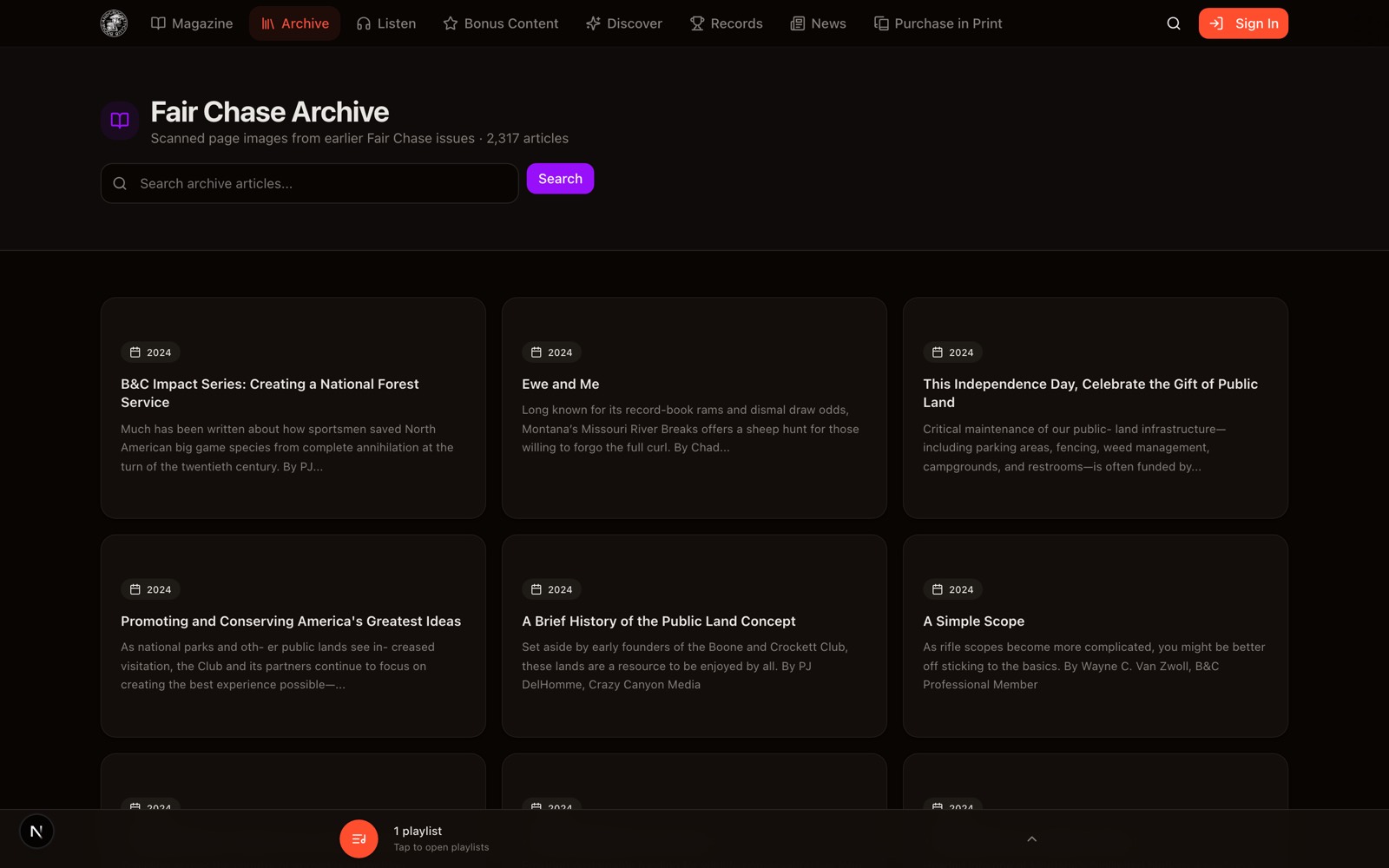This screenshot has height=868, width=1389.
Task: Click the Bonus Content star icon
Action: click(451, 23)
